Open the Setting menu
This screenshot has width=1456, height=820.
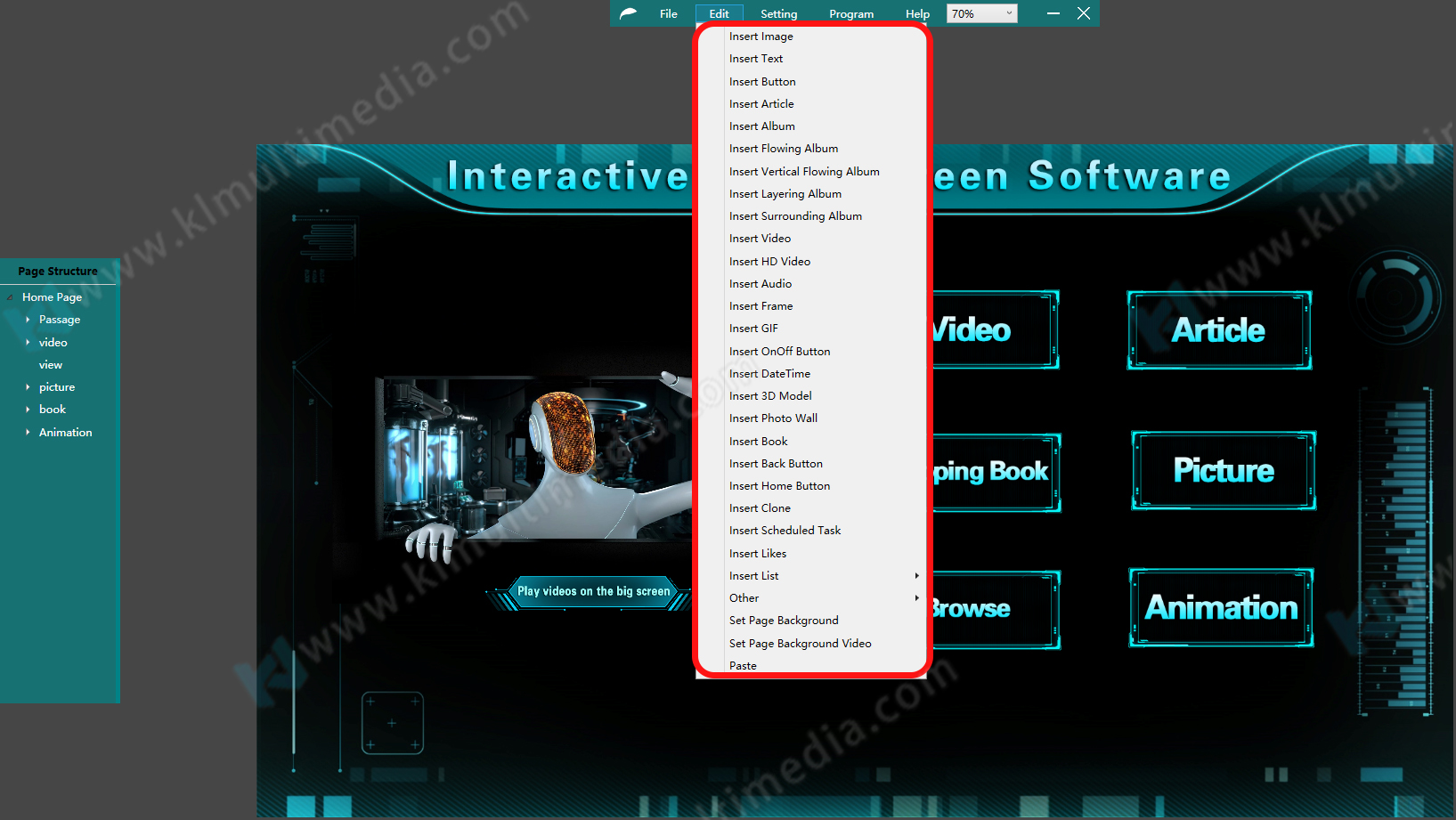point(778,13)
